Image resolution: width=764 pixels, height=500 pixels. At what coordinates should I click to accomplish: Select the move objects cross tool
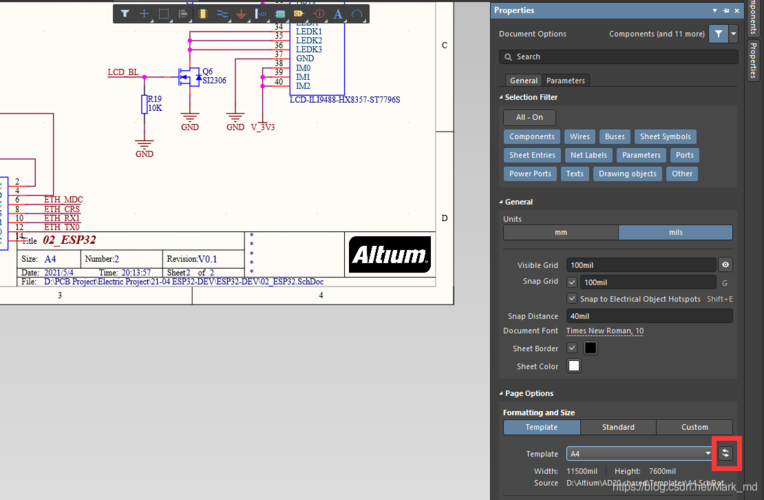click(144, 14)
